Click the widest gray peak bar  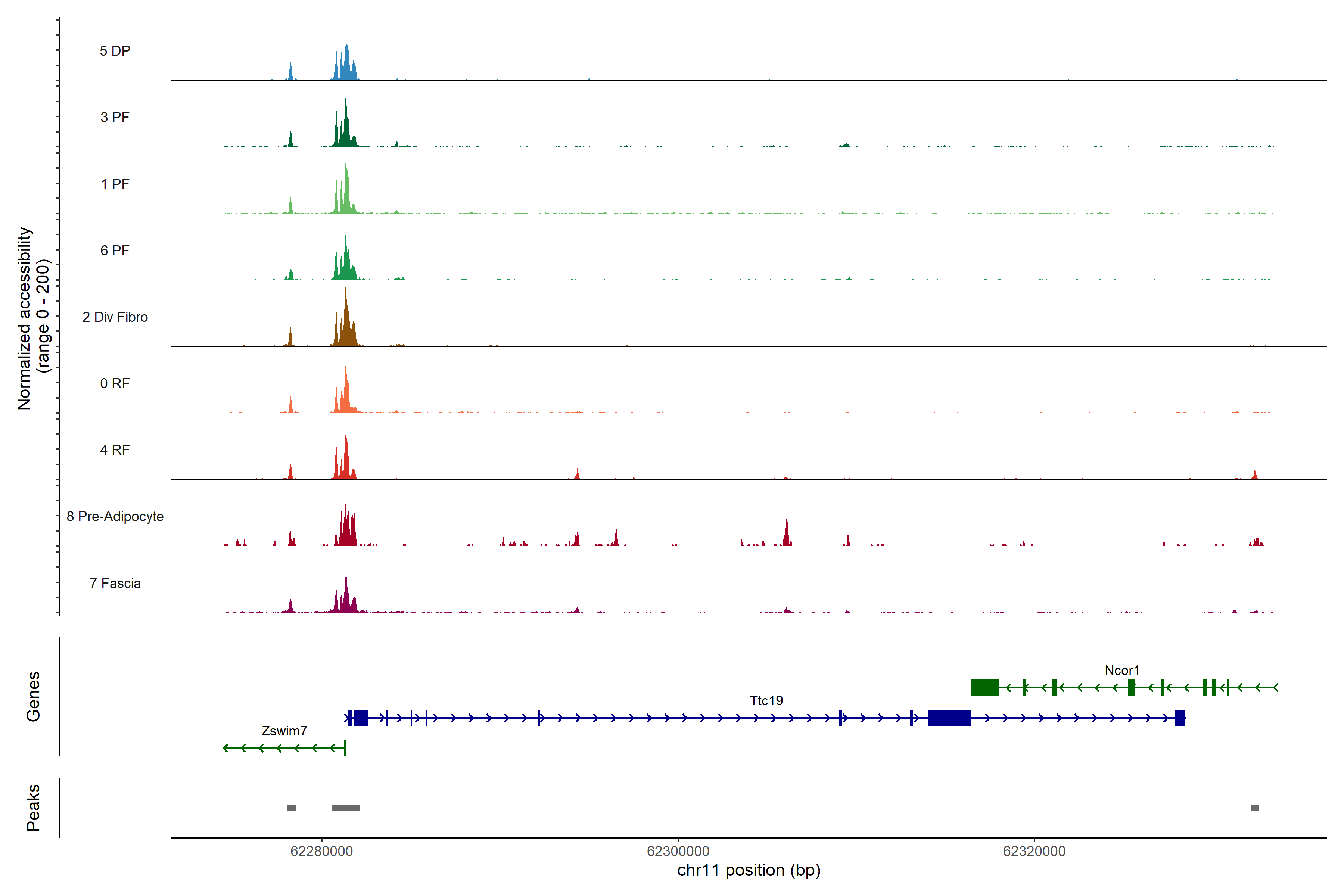[x=345, y=808]
